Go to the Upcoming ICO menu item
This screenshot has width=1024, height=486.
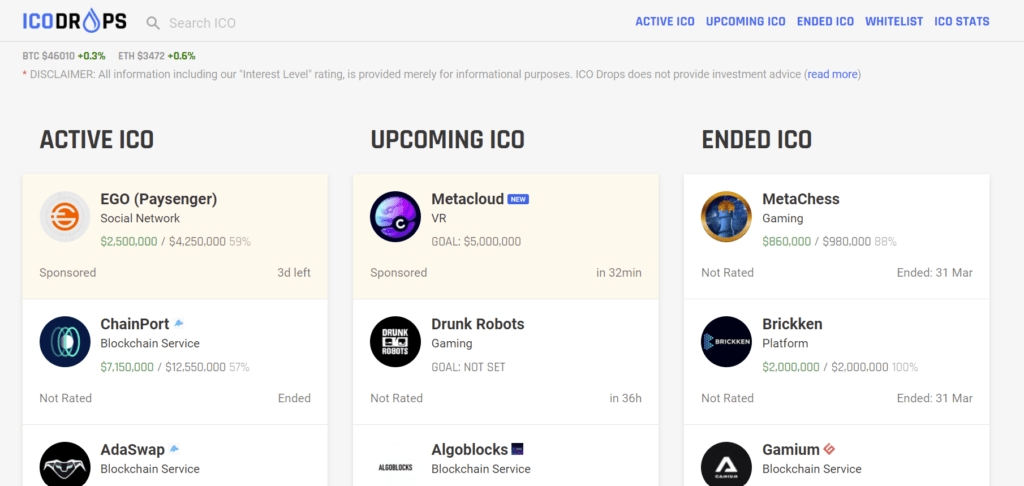[x=746, y=22]
